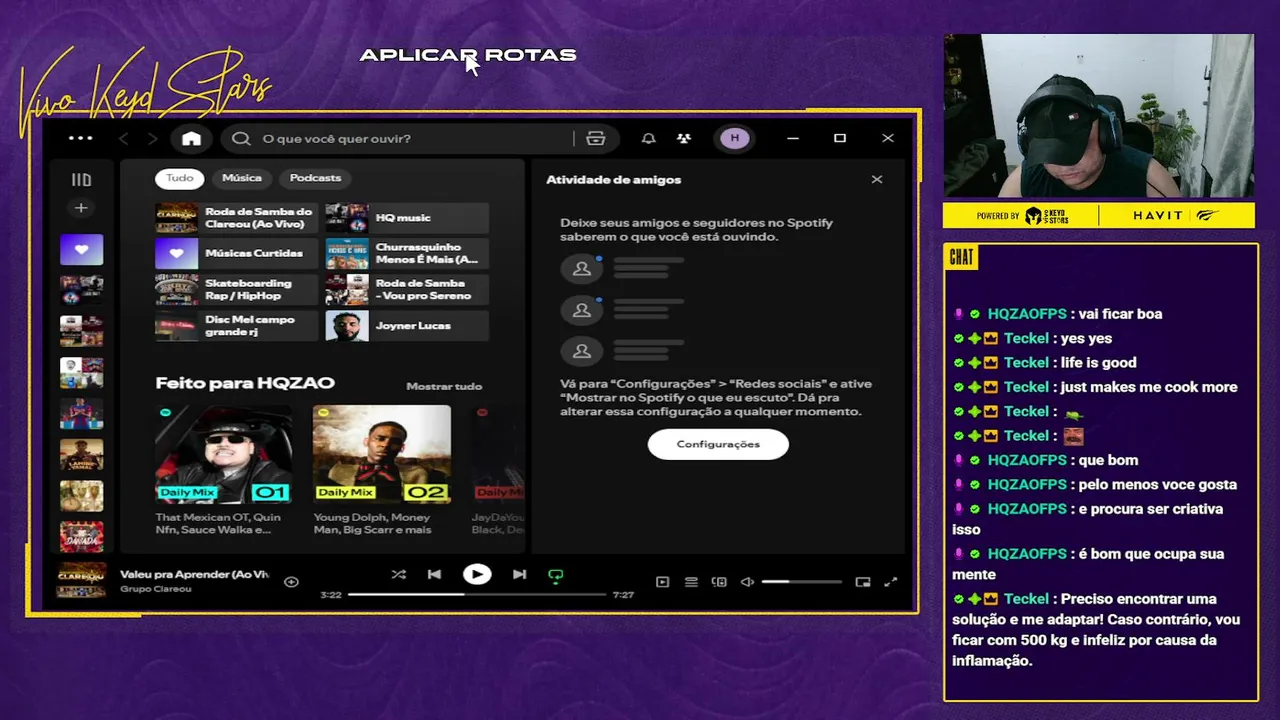1280x720 pixels.
Task: Open connect to a device icon
Action: 719,582
